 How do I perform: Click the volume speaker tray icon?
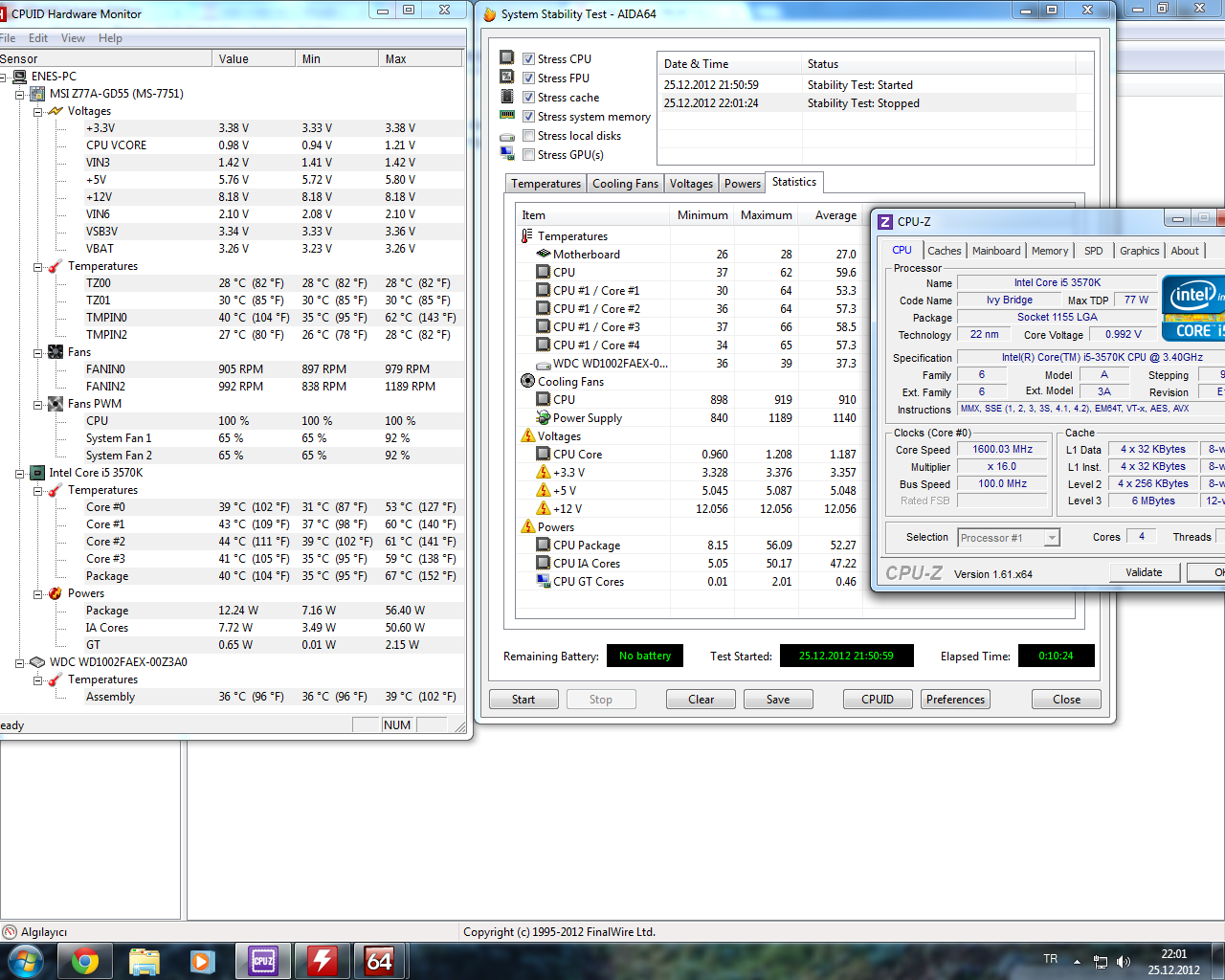1124,962
